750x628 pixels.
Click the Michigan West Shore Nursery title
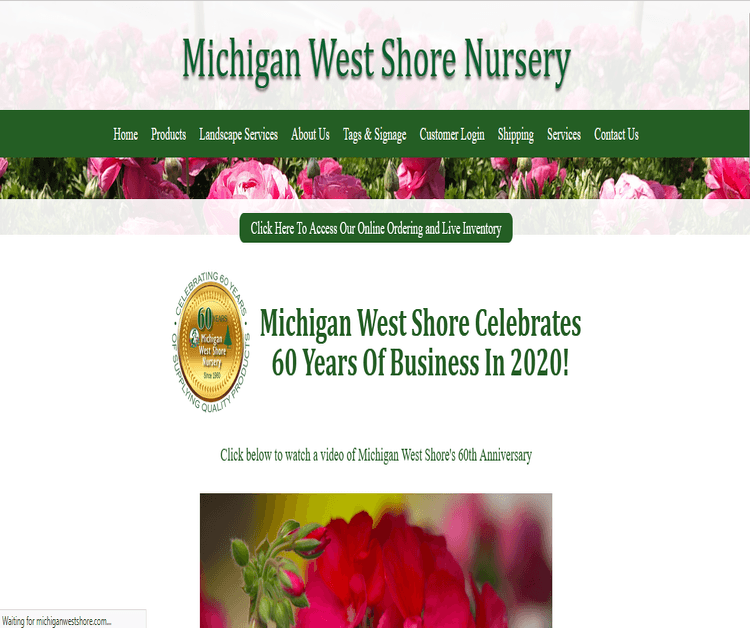click(x=376, y=60)
